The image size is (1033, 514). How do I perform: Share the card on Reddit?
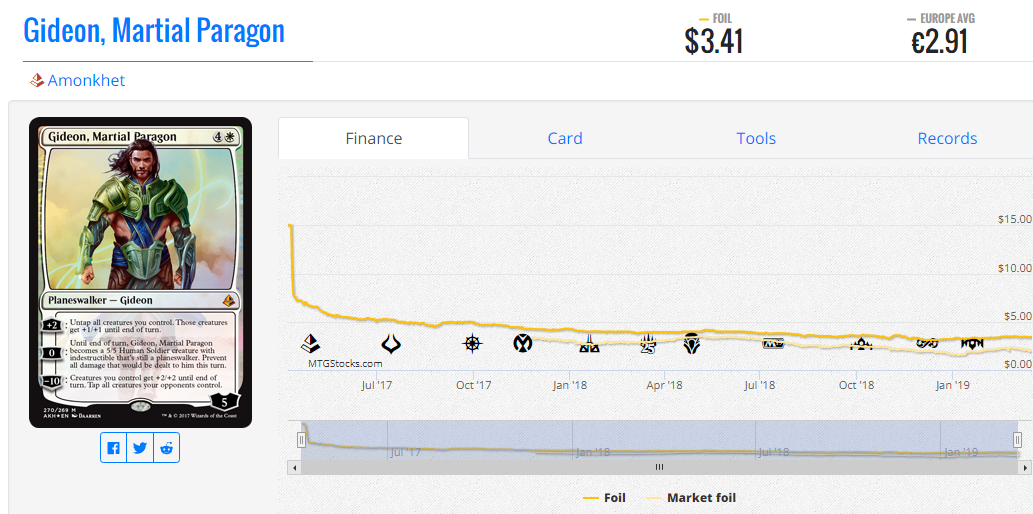(166, 448)
